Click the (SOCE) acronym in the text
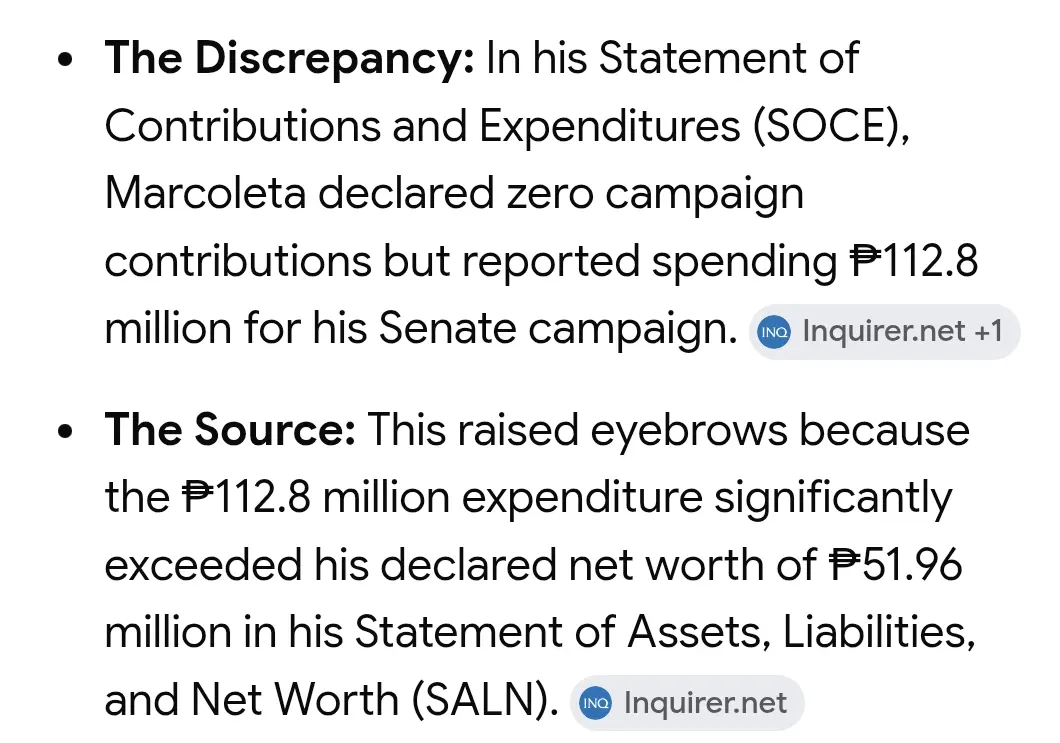This screenshot has width=1060, height=743. (x=831, y=127)
